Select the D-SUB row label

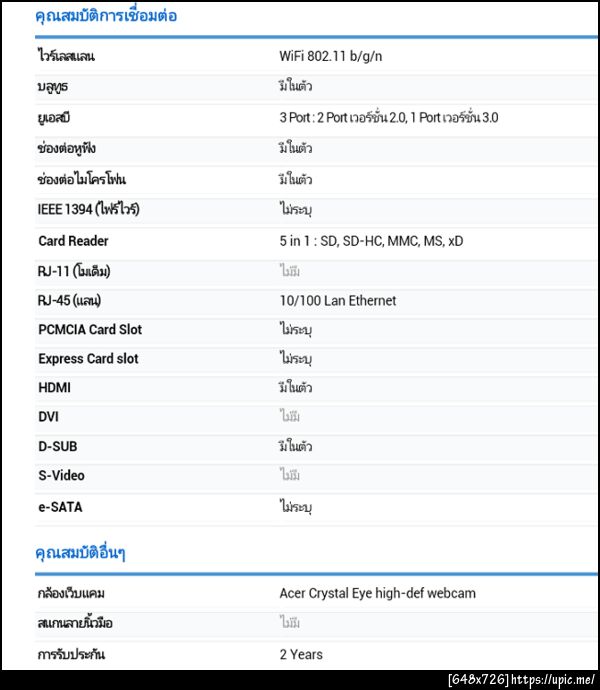click(x=57, y=446)
